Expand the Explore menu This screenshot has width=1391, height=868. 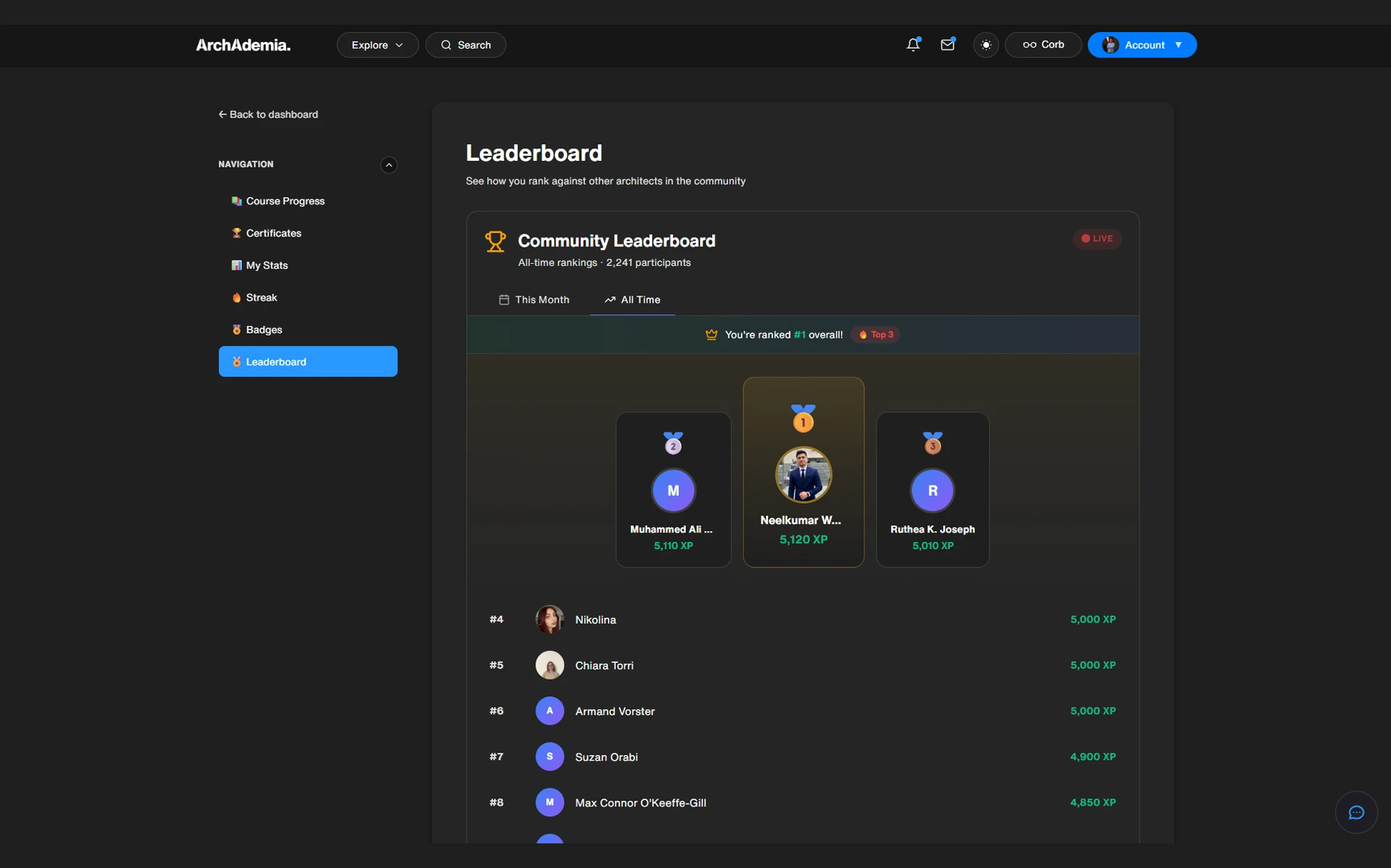tap(376, 44)
